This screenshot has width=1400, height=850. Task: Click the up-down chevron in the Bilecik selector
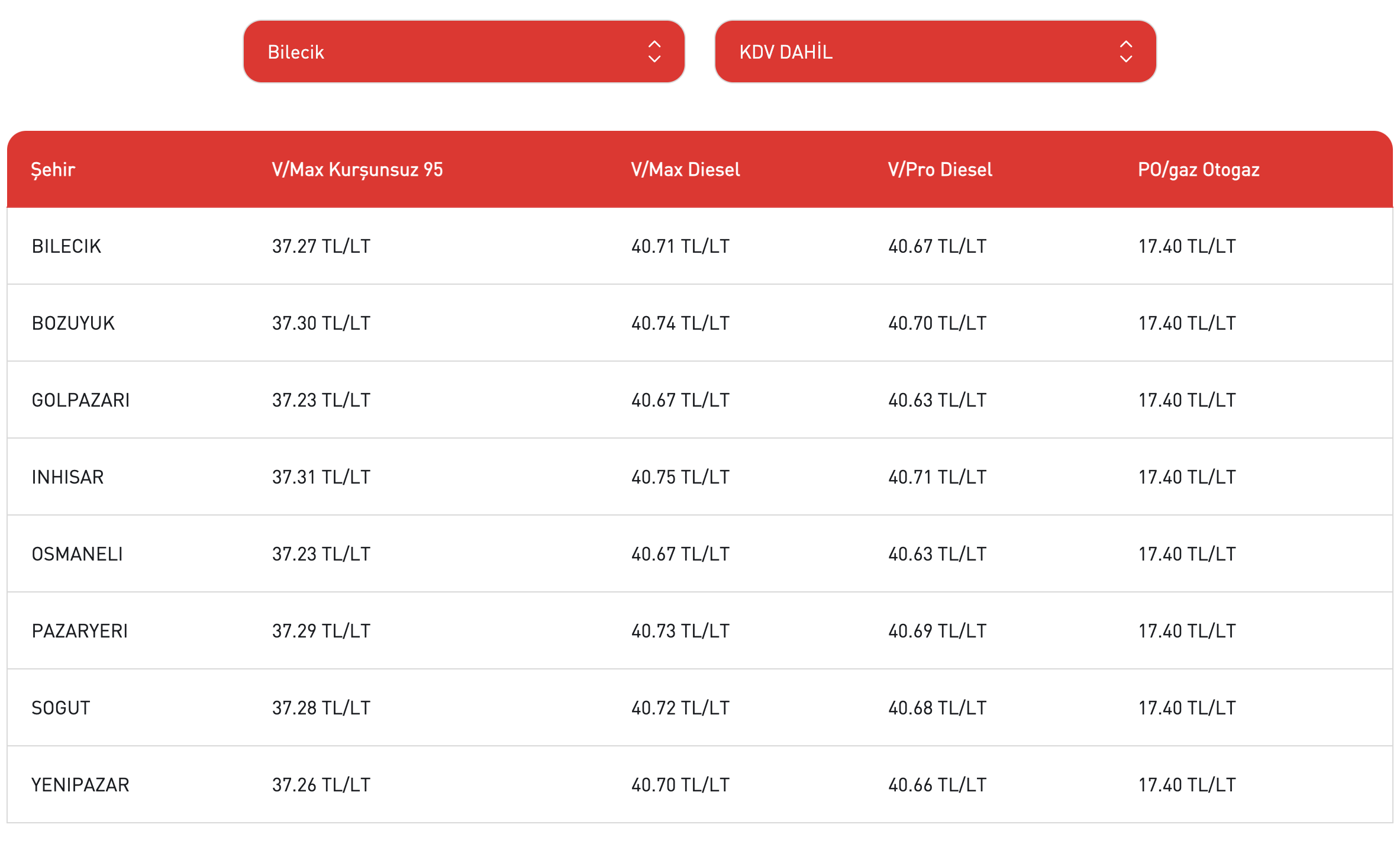tap(654, 51)
